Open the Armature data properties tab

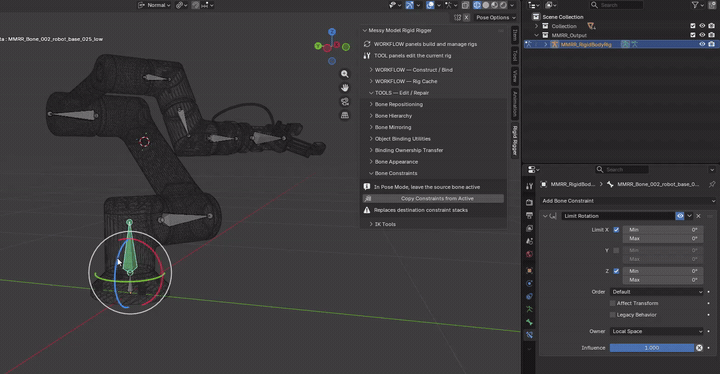[529, 309]
